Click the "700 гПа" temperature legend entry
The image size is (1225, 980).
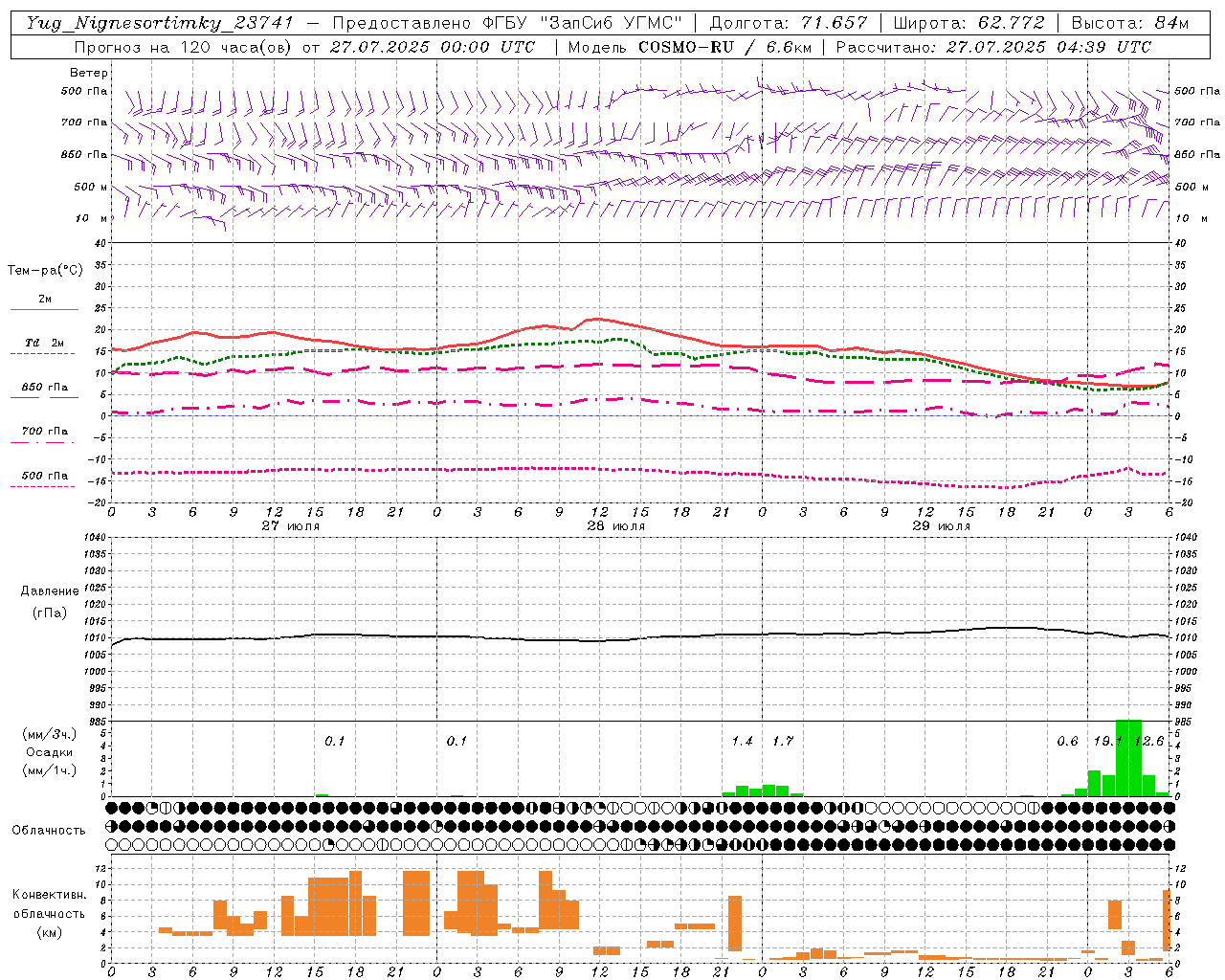[45, 432]
